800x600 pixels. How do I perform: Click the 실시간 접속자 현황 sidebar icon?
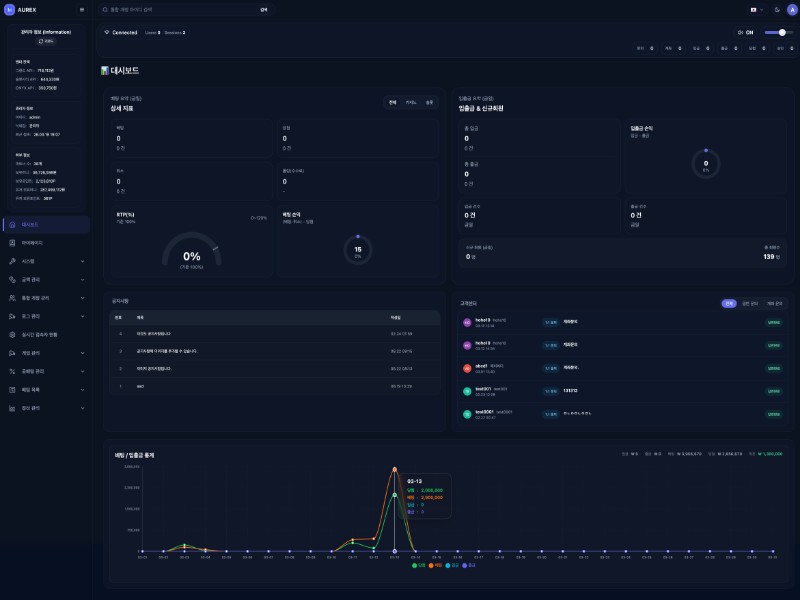(11, 335)
